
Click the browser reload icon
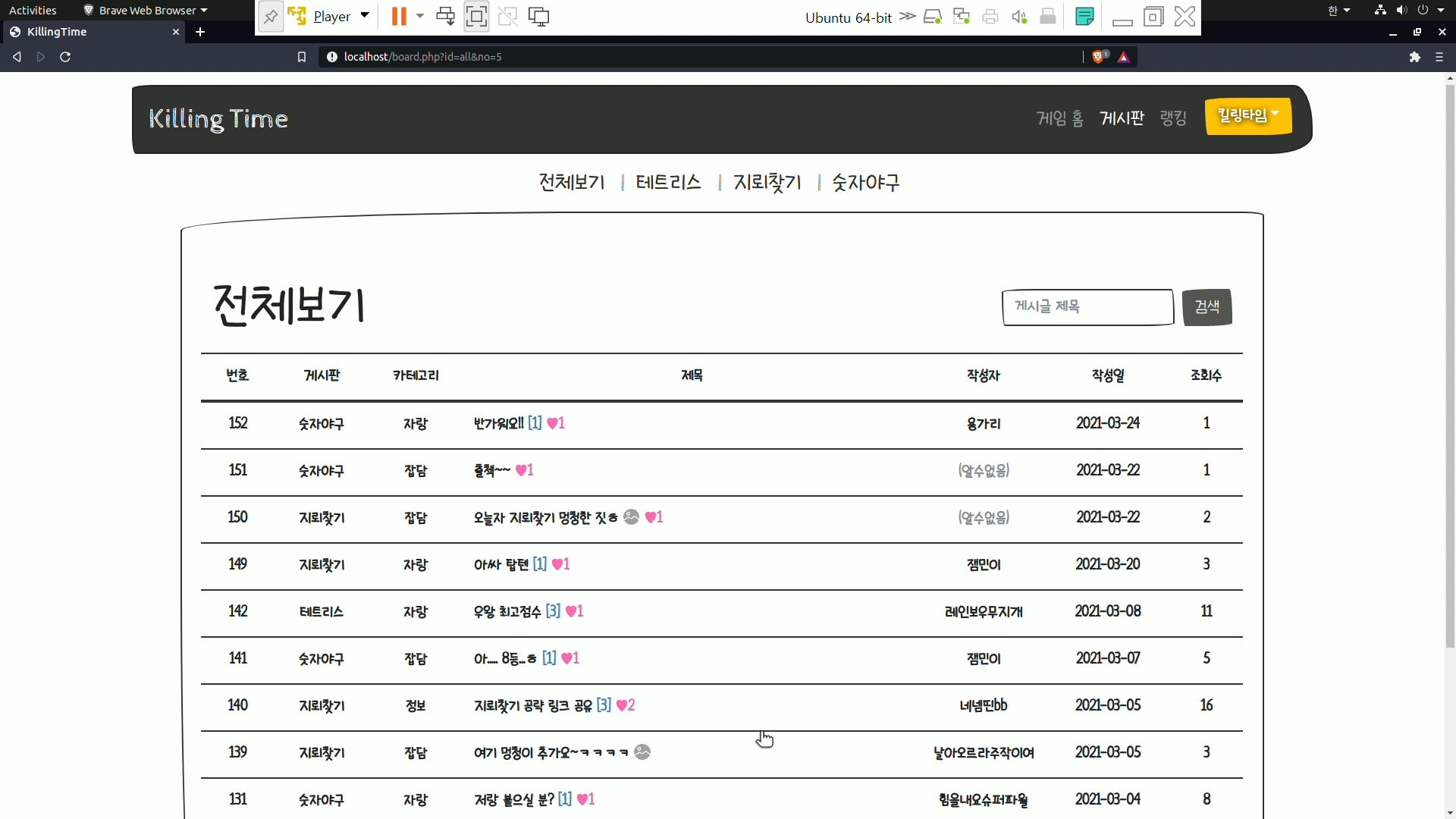[65, 57]
